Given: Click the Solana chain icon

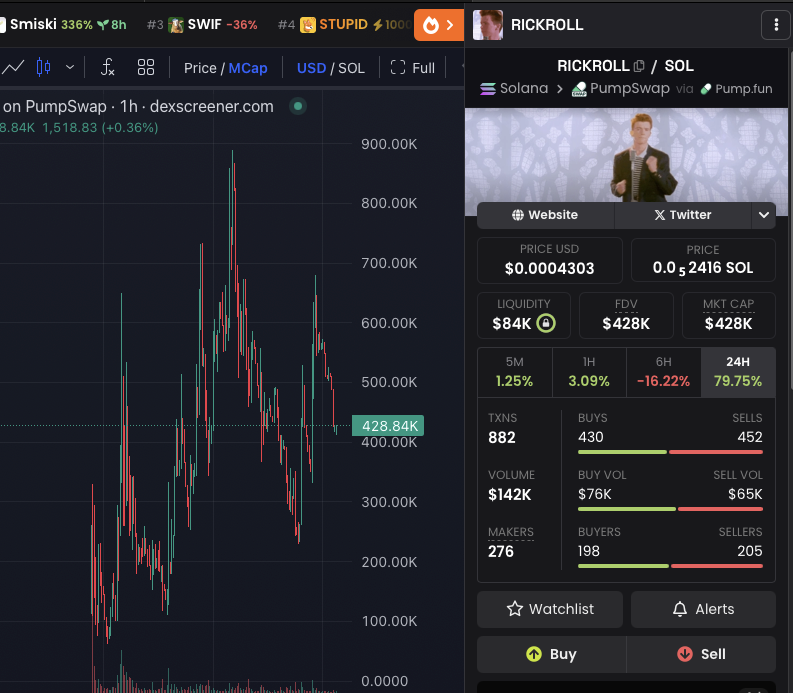Looking at the screenshot, I should [488, 89].
